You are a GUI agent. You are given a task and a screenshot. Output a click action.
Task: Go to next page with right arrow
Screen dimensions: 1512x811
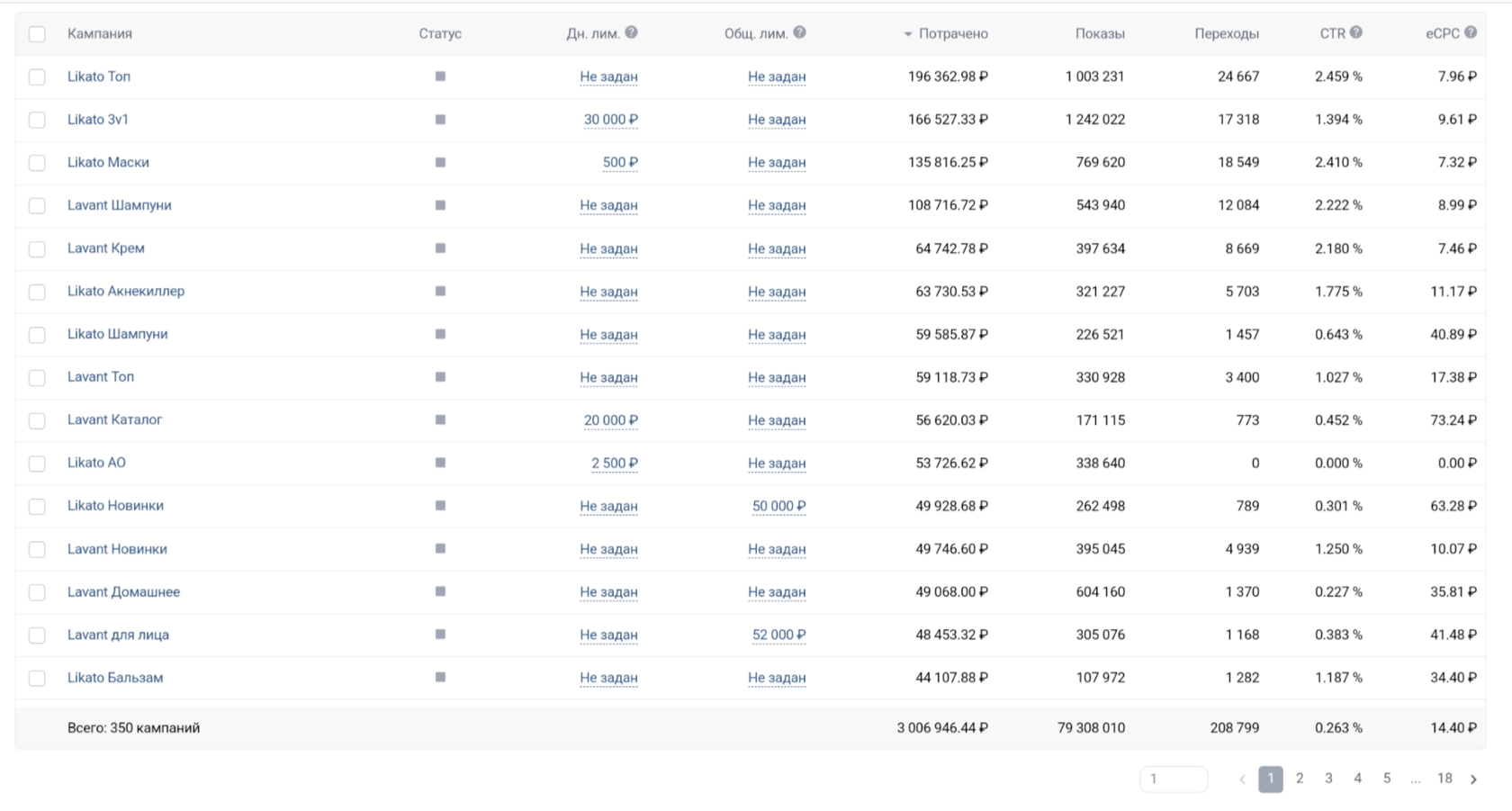pos(1473,779)
